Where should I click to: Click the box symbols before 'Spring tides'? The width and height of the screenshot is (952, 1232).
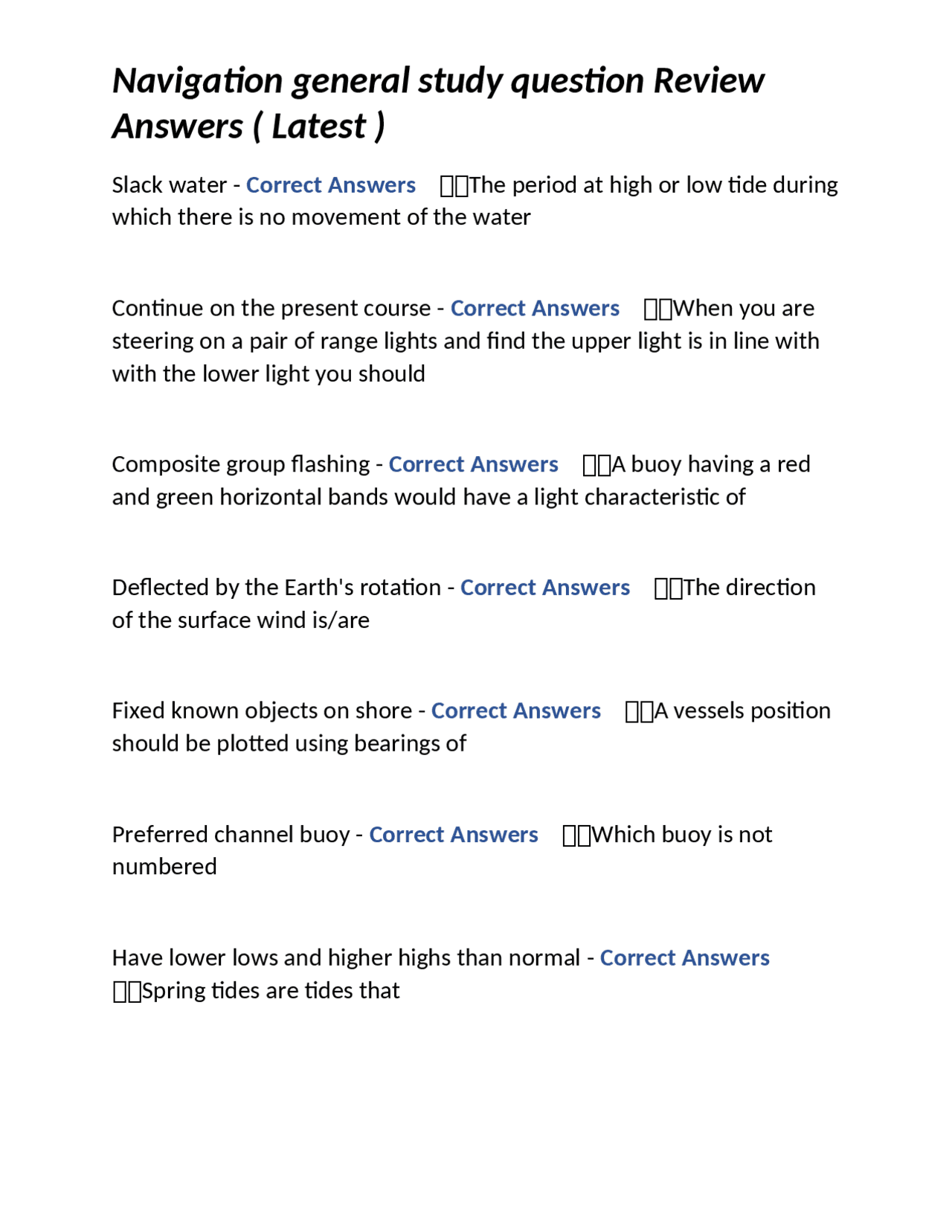pos(126,992)
